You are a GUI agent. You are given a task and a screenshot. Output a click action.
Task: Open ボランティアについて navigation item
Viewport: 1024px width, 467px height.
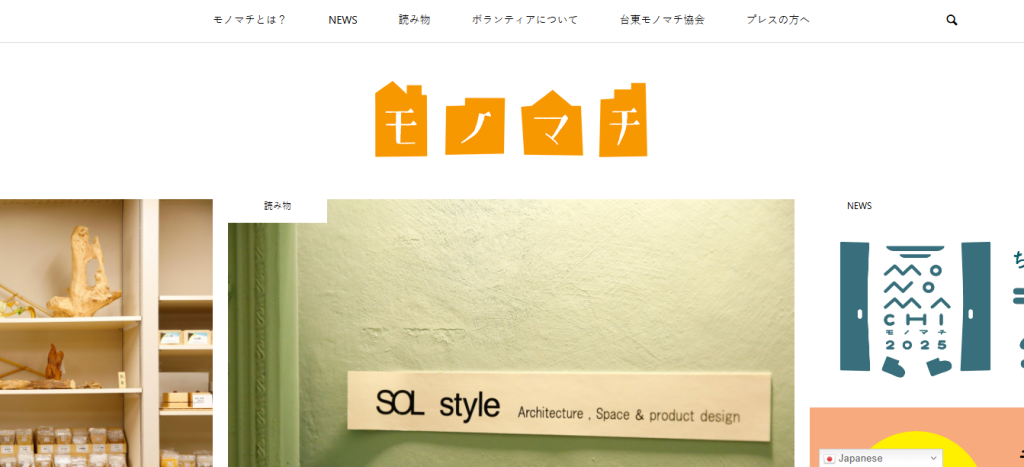point(525,20)
